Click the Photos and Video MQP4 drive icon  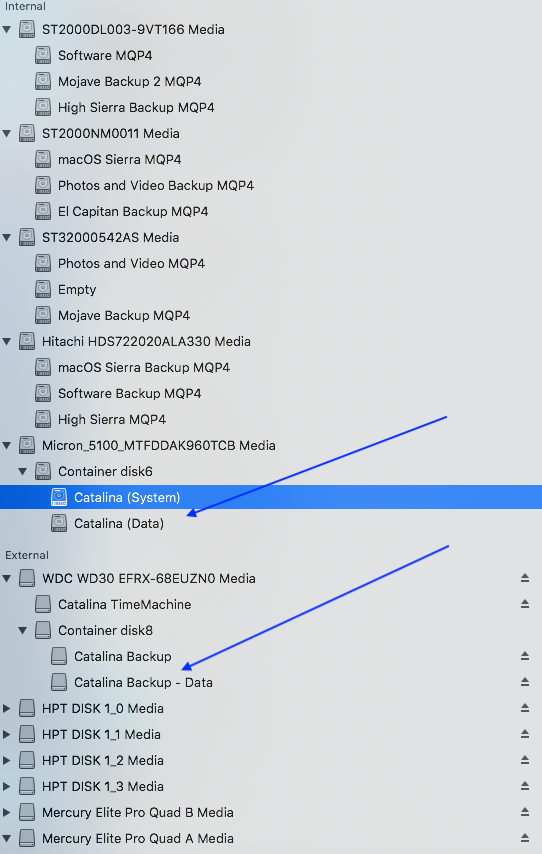43,263
